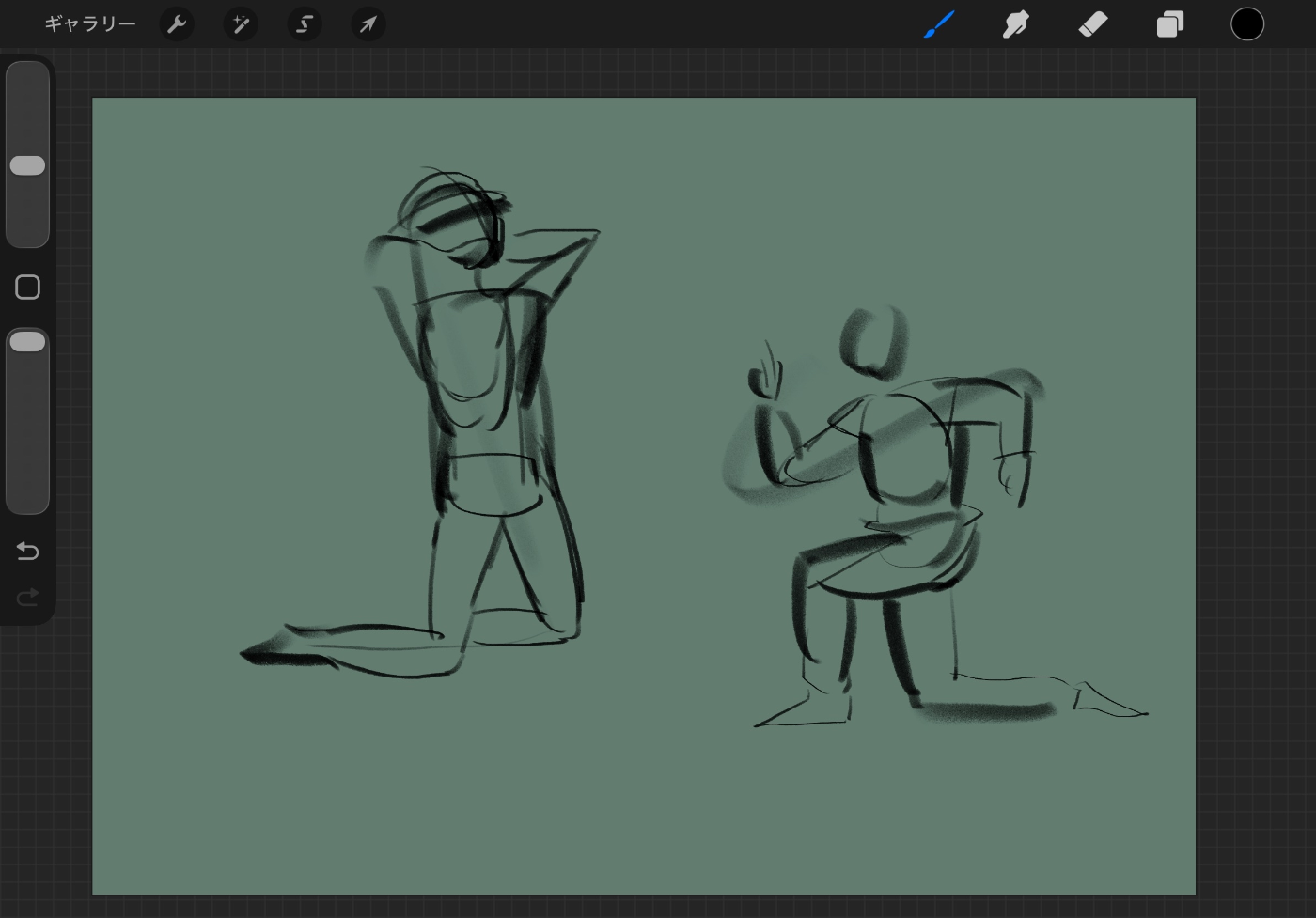
Task: Select the Smudge finger tool
Action: pyautogui.click(x=1016, y=24)
